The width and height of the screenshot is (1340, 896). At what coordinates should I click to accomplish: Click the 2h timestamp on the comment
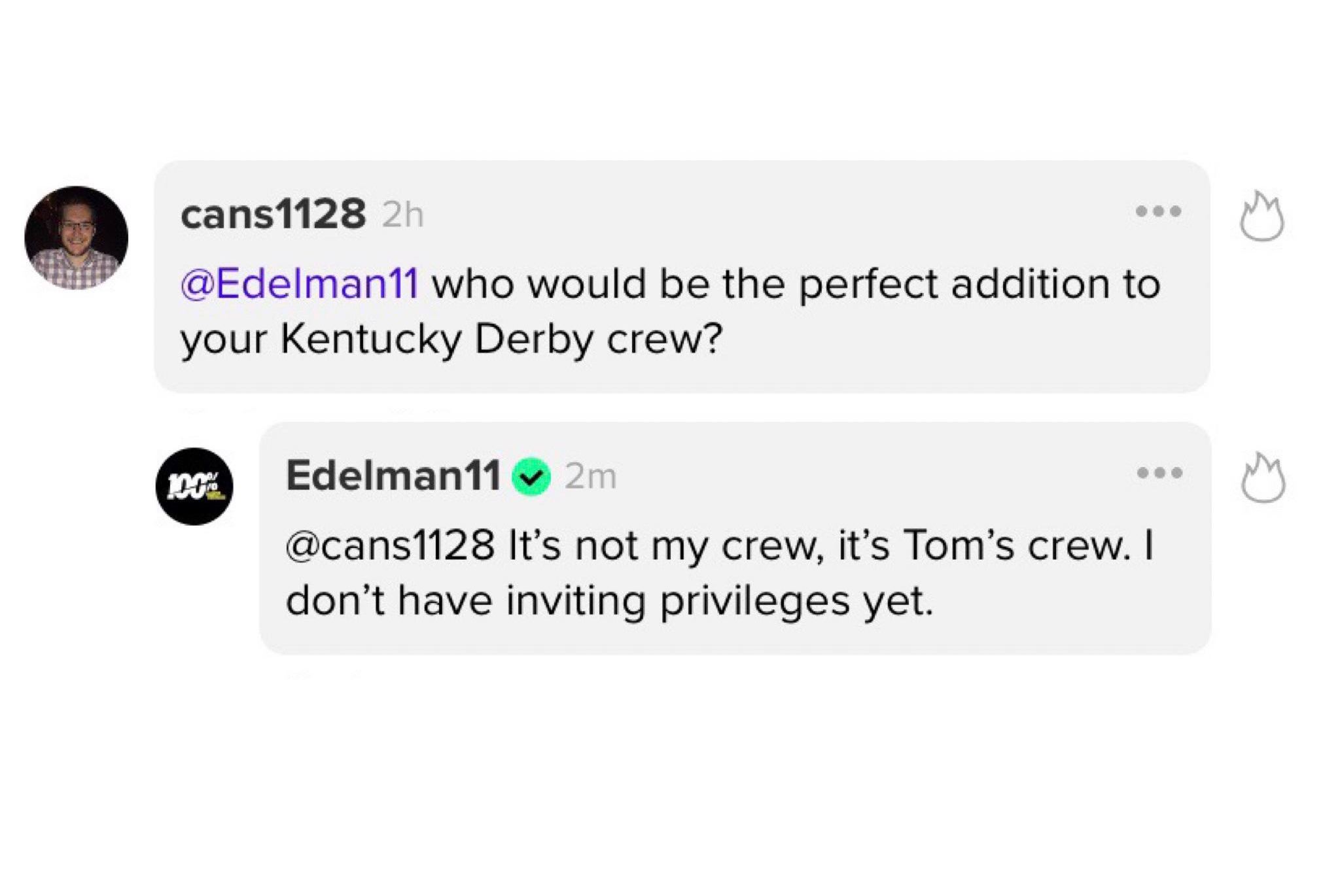pyautogui.click(x=403, y=215)
